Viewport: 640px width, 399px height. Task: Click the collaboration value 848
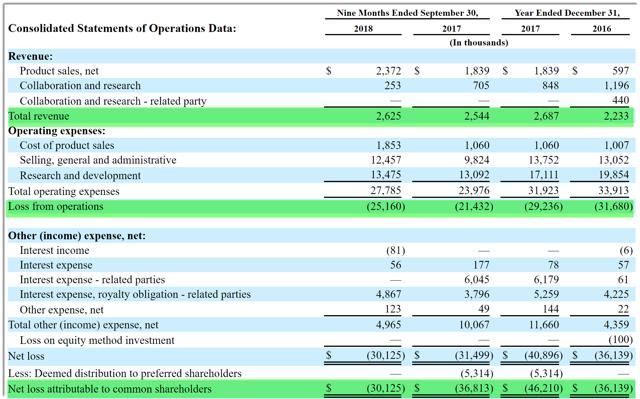point(550,86)
